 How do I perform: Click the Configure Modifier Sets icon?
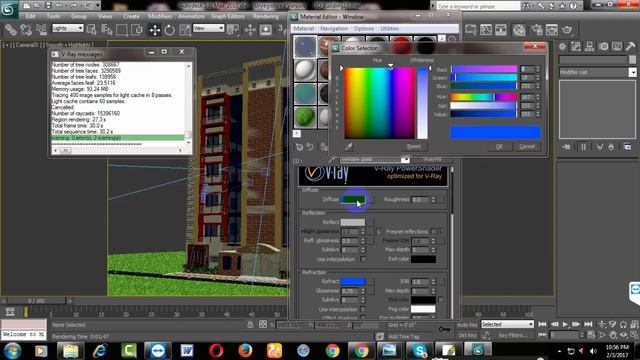(x=627, y=147)
